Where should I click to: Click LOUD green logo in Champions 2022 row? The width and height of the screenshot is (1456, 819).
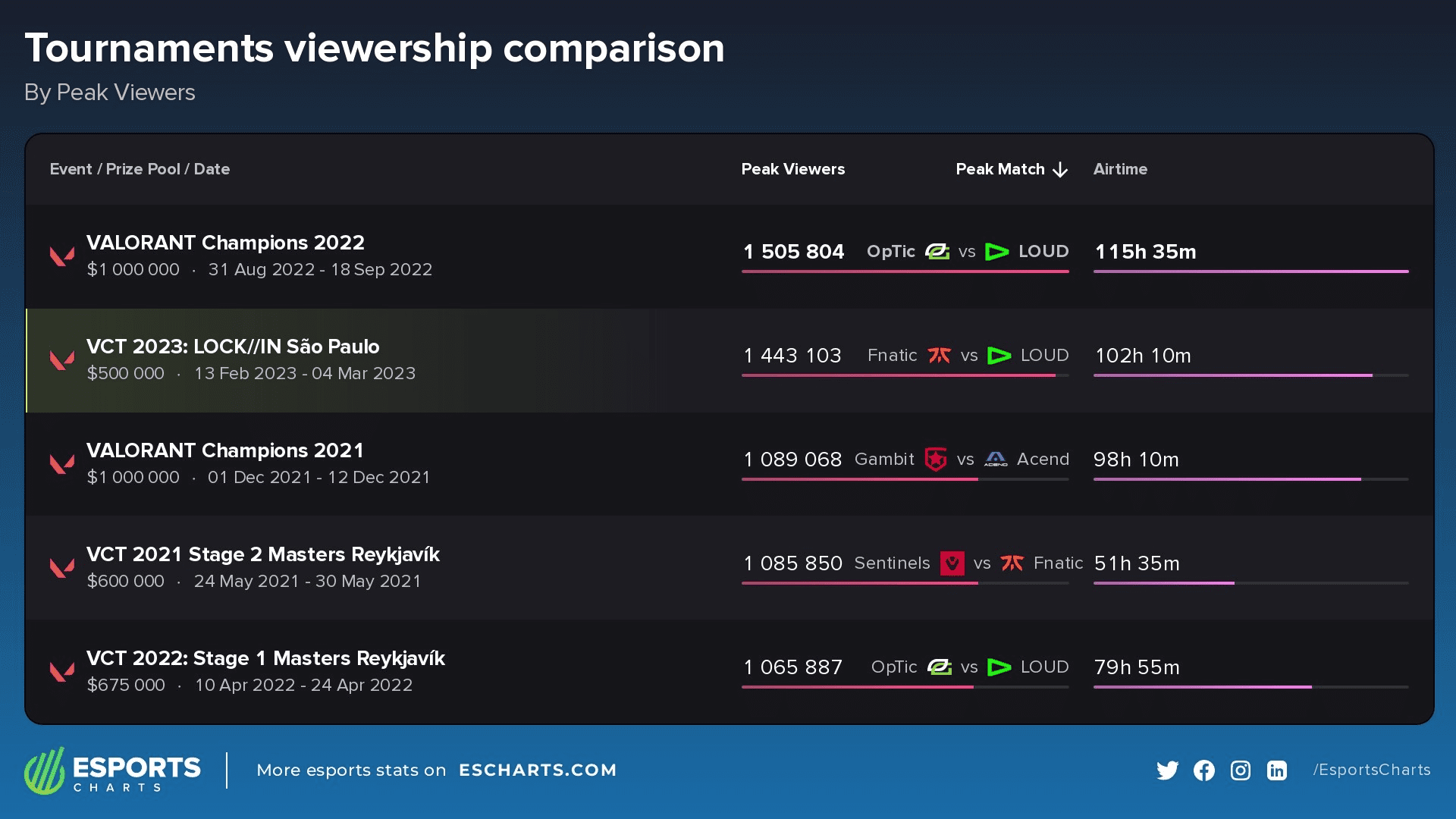coord(996,252)
